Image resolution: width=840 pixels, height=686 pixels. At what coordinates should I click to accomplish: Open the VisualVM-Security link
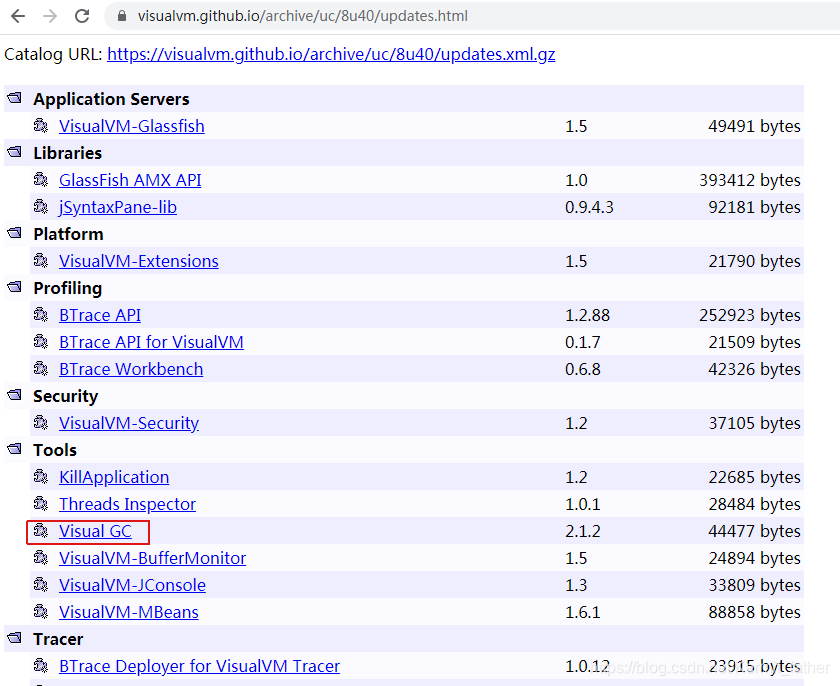point(129,423)
